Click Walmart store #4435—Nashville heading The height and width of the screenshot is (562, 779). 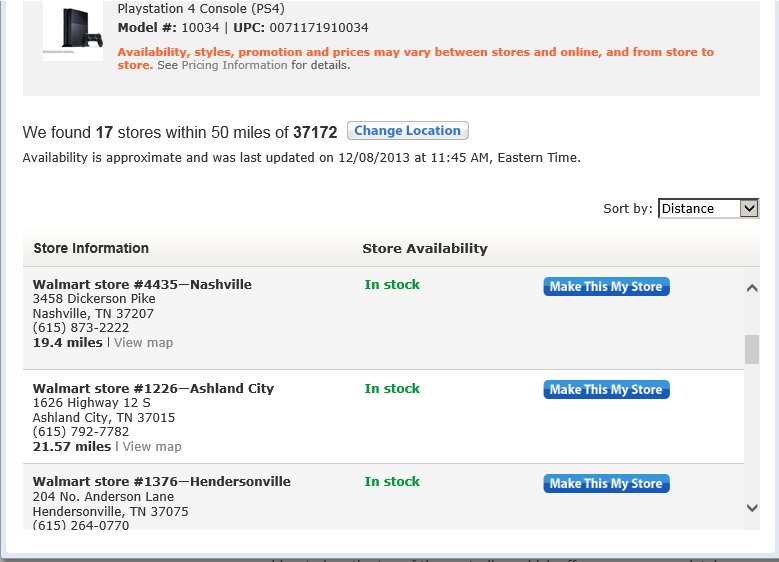(x=142, y=285)
